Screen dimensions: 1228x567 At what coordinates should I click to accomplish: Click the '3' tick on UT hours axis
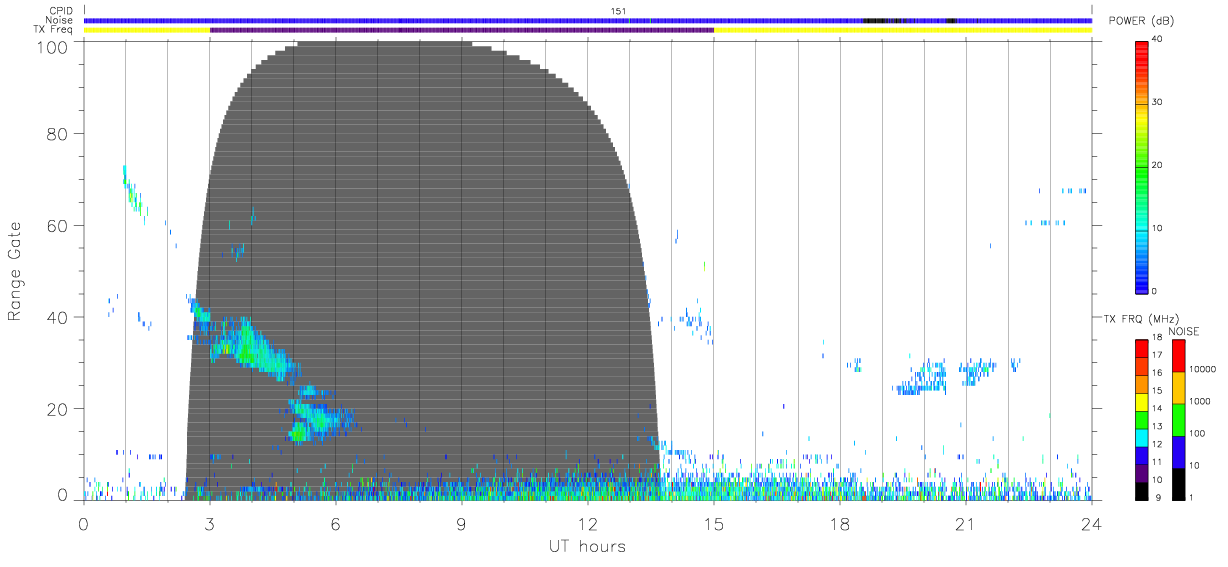[x=210, y=523]
